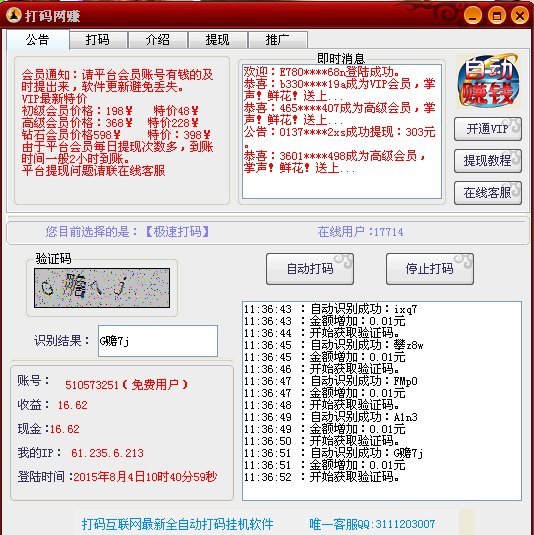Click the 在线用户:17714 text
The image size is (534, 535).
click(360, 232)
